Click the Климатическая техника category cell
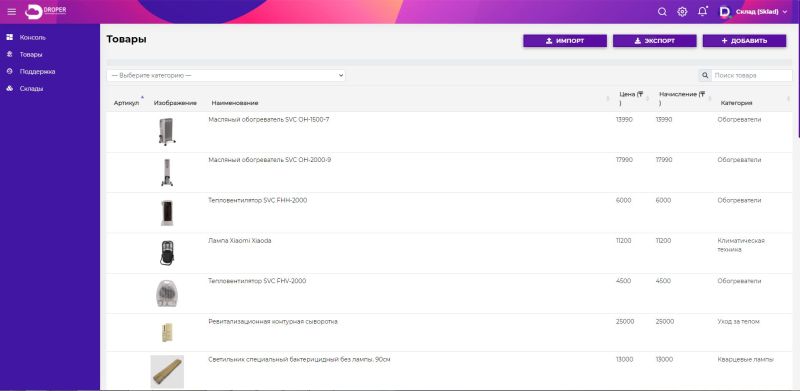 pyautogui.click(x=741, y=245)
